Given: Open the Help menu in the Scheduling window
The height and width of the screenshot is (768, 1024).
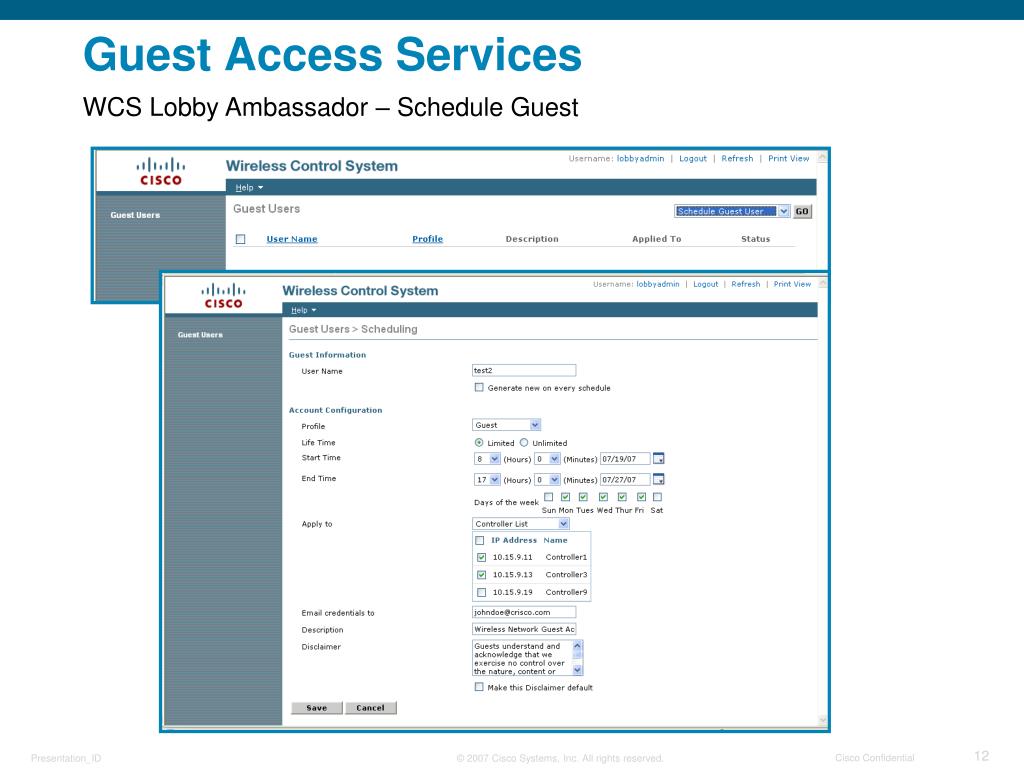Looking at the screenshot, I should click(x=304, y=310).
